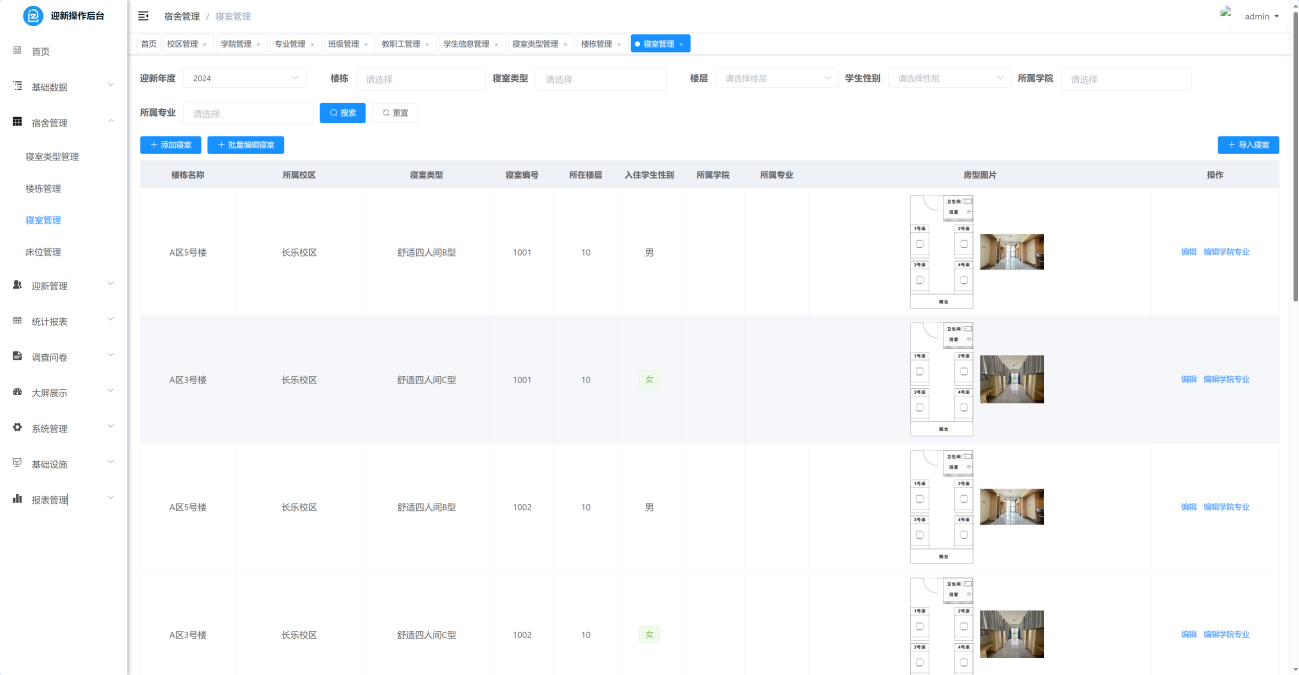Close the 校区管理 tab
1299x675 pixels.
205,44
